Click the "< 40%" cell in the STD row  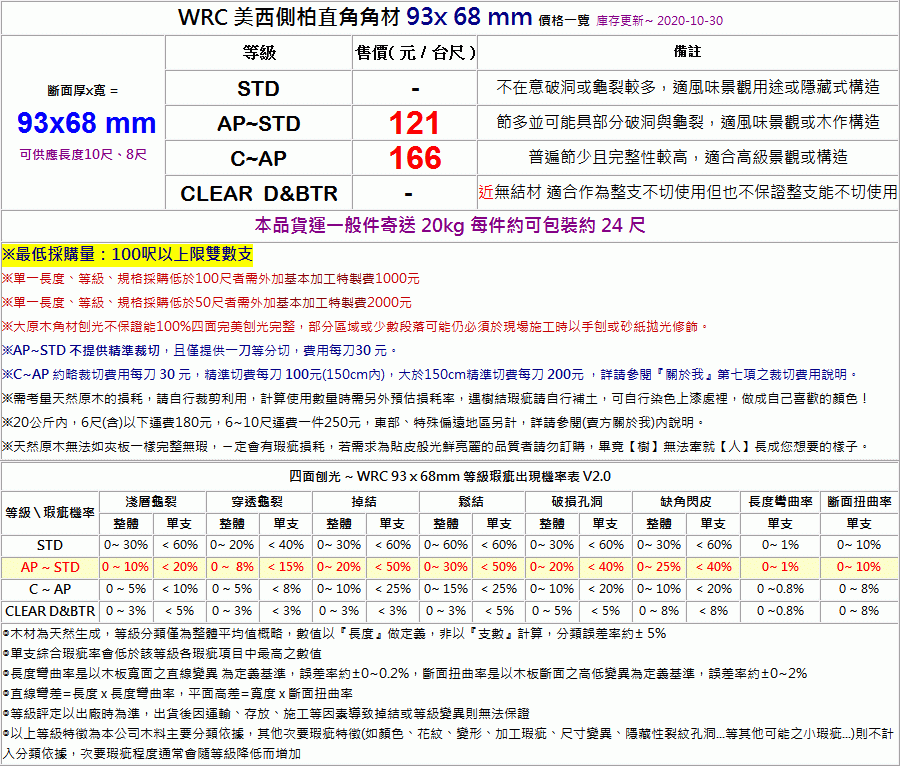[286, 545]
